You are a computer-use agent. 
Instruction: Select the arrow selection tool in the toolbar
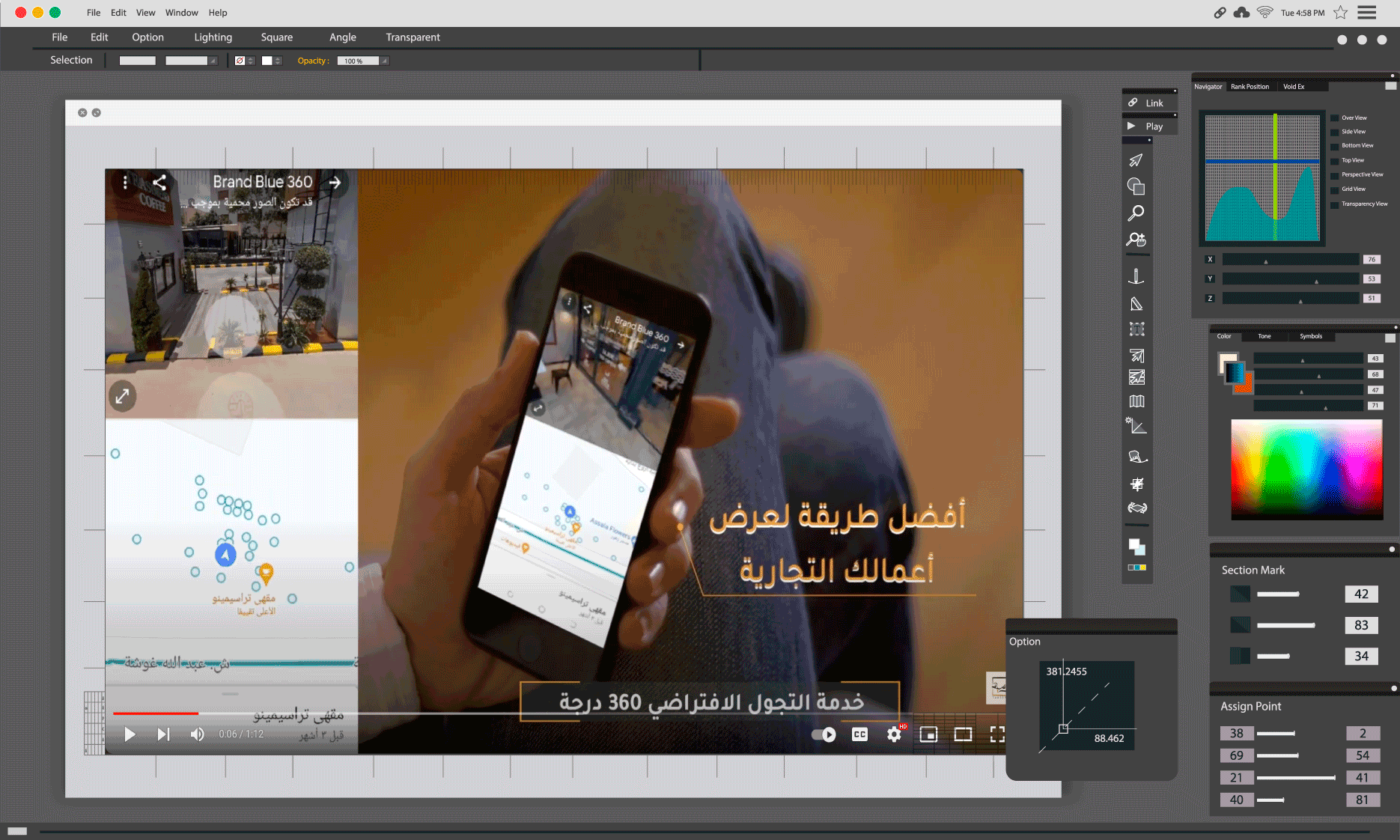(1136, 159)
